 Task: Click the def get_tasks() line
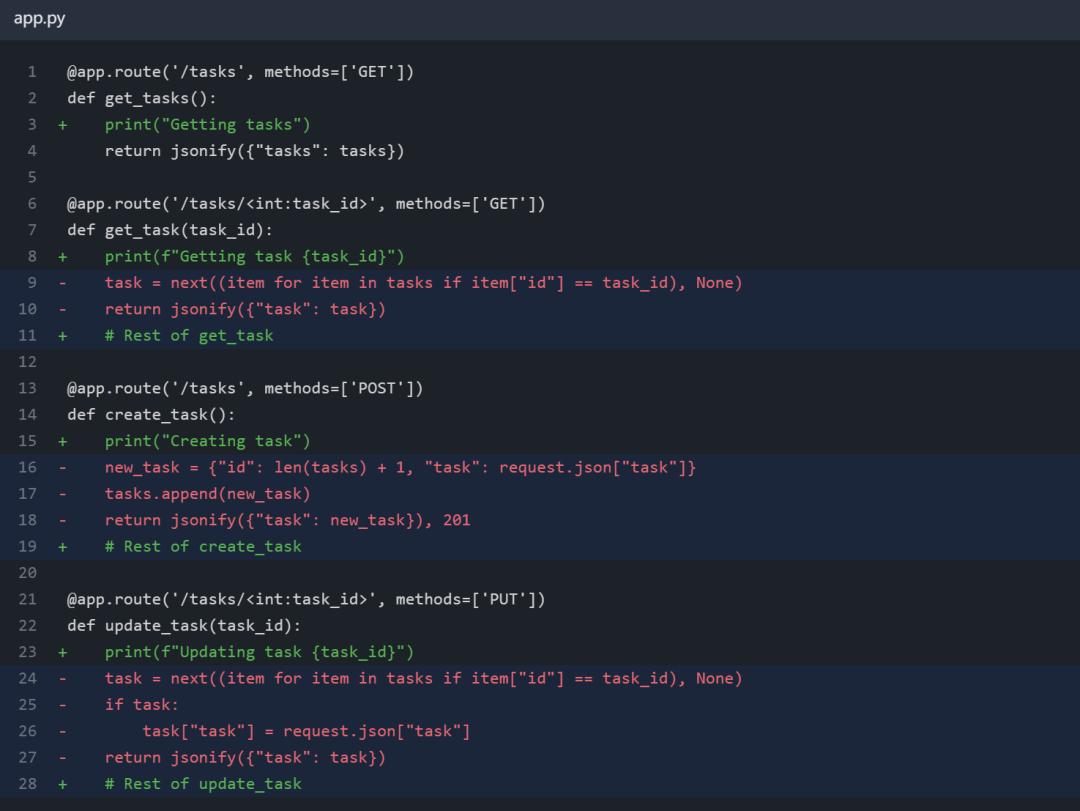[x=141, y=98]
